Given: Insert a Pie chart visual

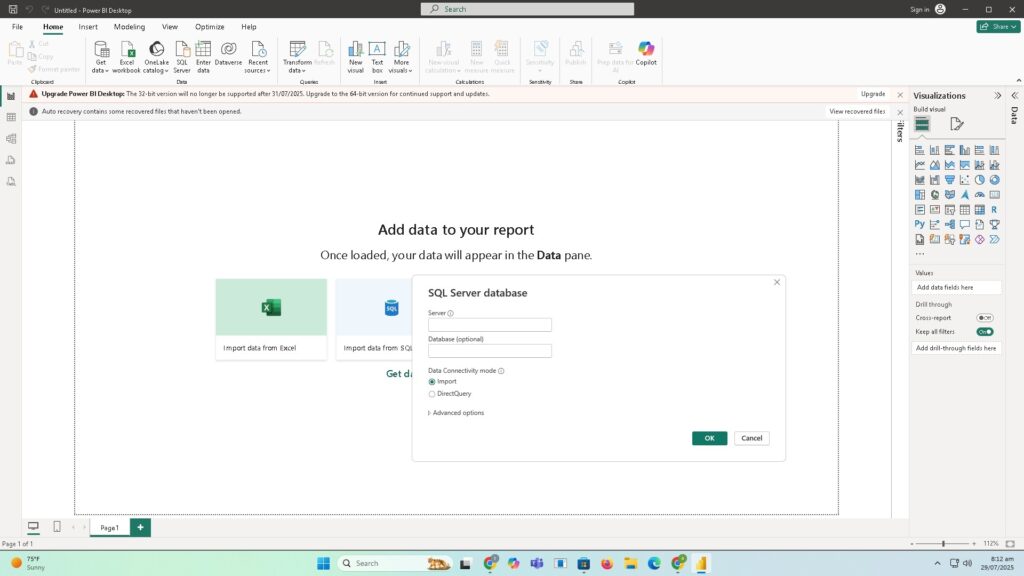Looking at the screenshot, I should point(980,180).
